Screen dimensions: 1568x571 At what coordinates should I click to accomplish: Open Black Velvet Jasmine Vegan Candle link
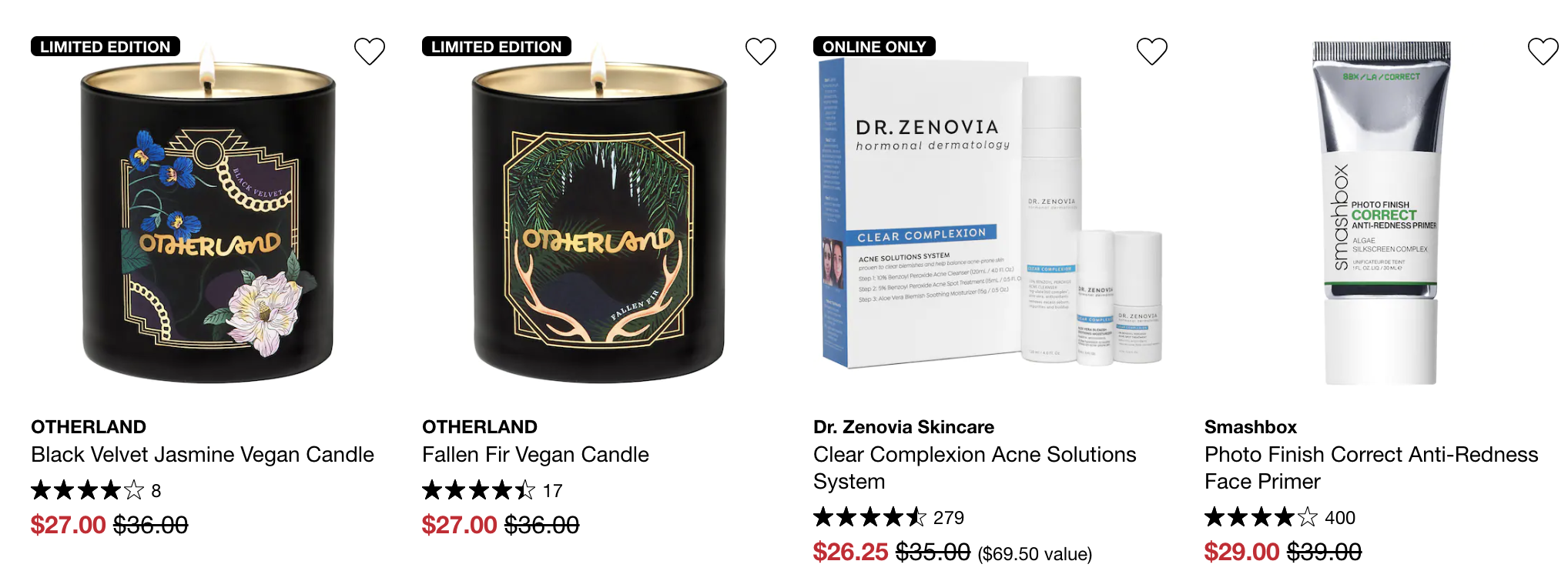pyautogui.click(x=203, y=455)
